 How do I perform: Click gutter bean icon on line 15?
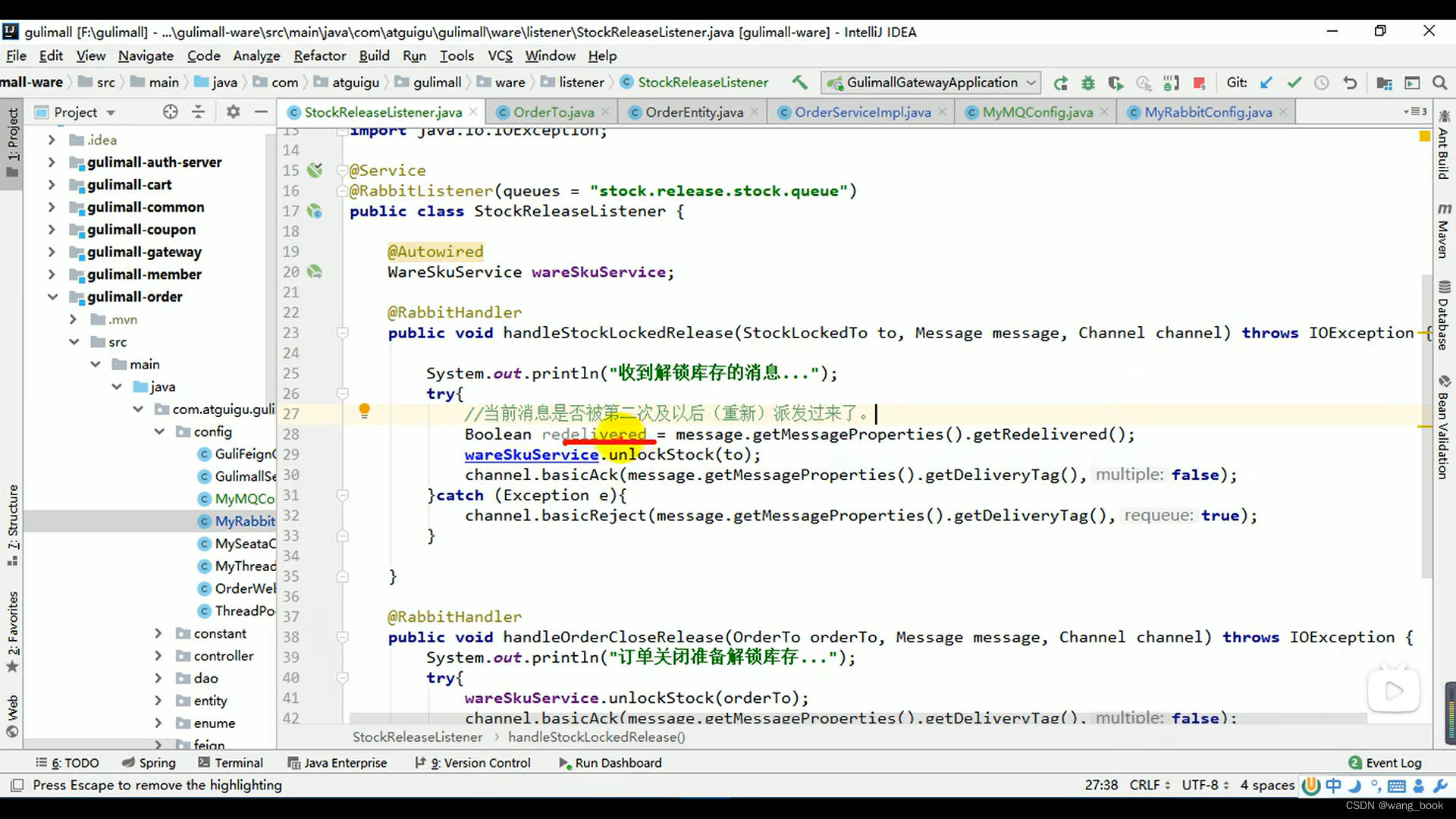[x=315, y=171]
